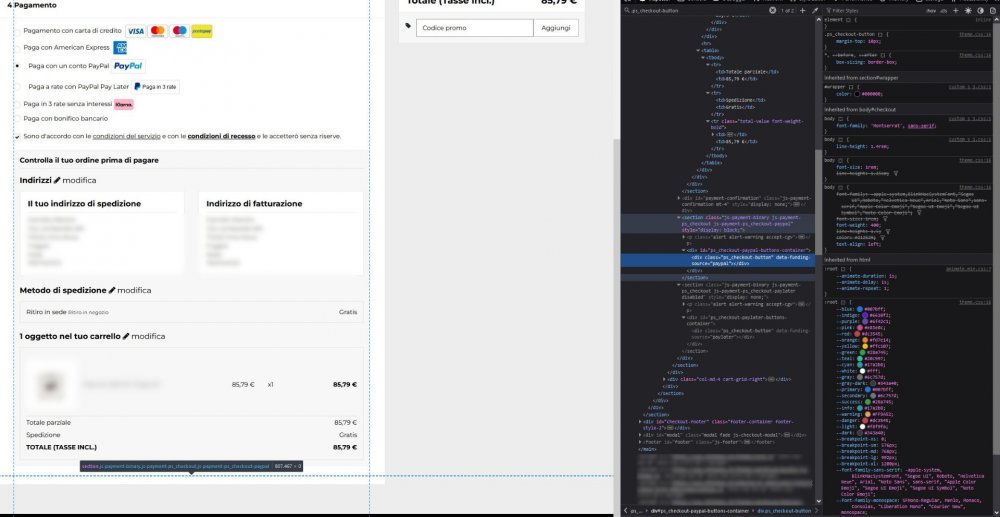Open the condizioni di recesso link

(x=221, y=136)
